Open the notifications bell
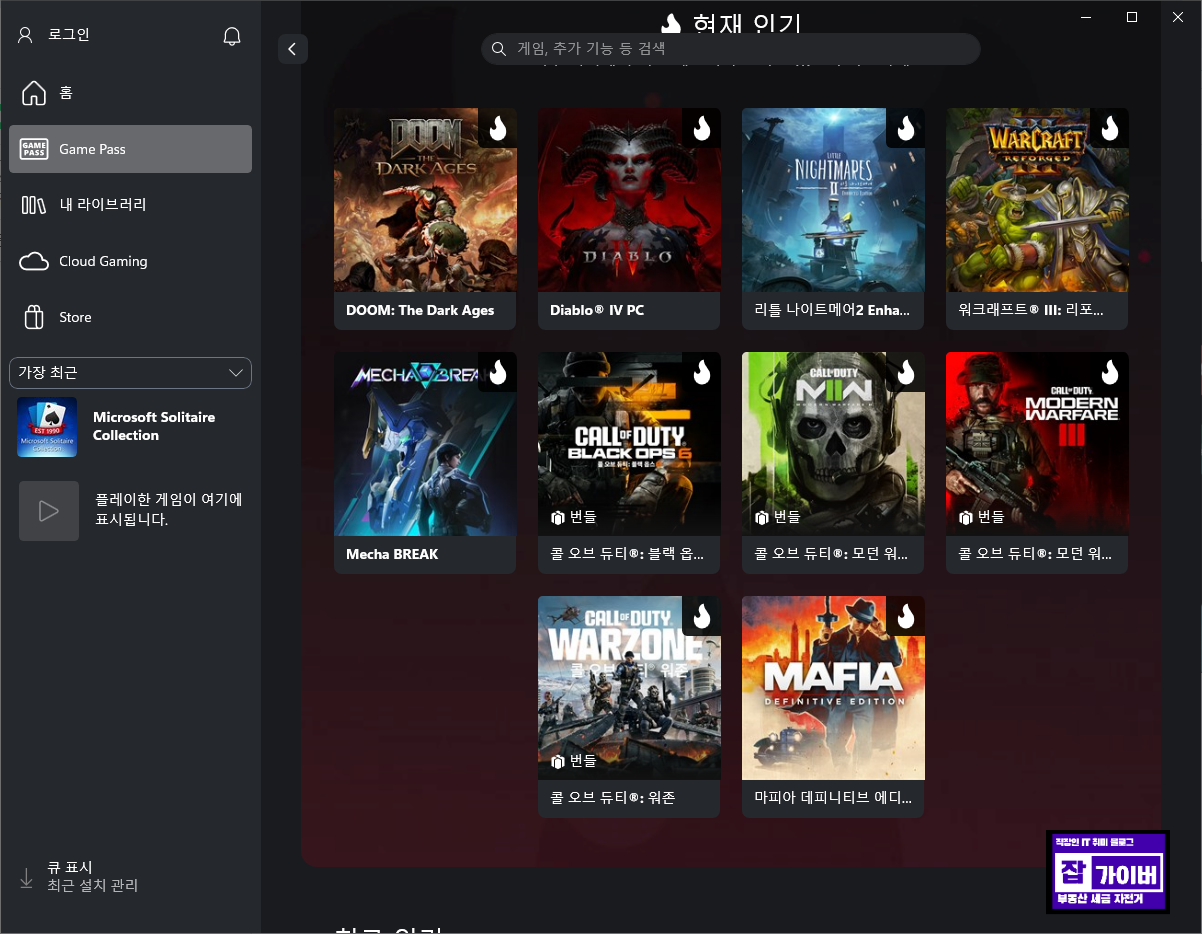 (232, 36)
